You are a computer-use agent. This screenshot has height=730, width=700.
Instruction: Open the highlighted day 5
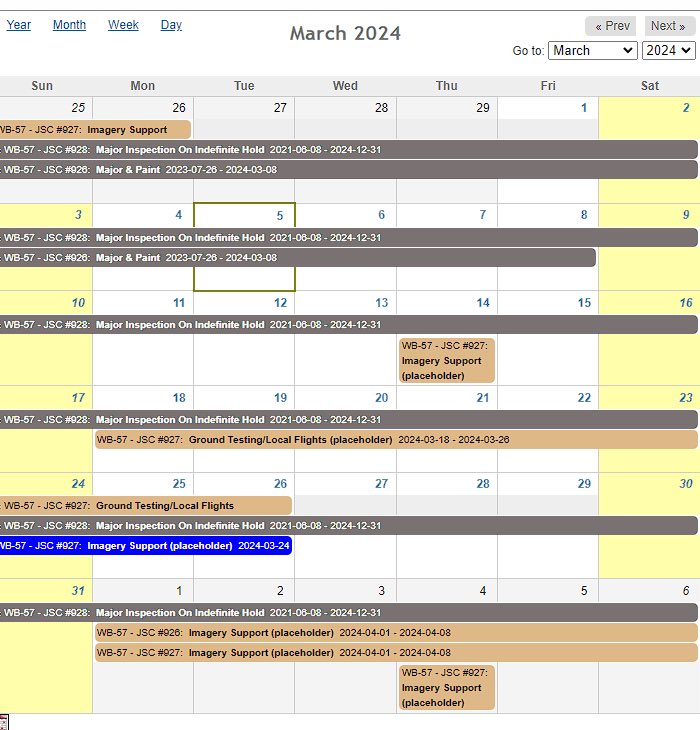(280, 216)
